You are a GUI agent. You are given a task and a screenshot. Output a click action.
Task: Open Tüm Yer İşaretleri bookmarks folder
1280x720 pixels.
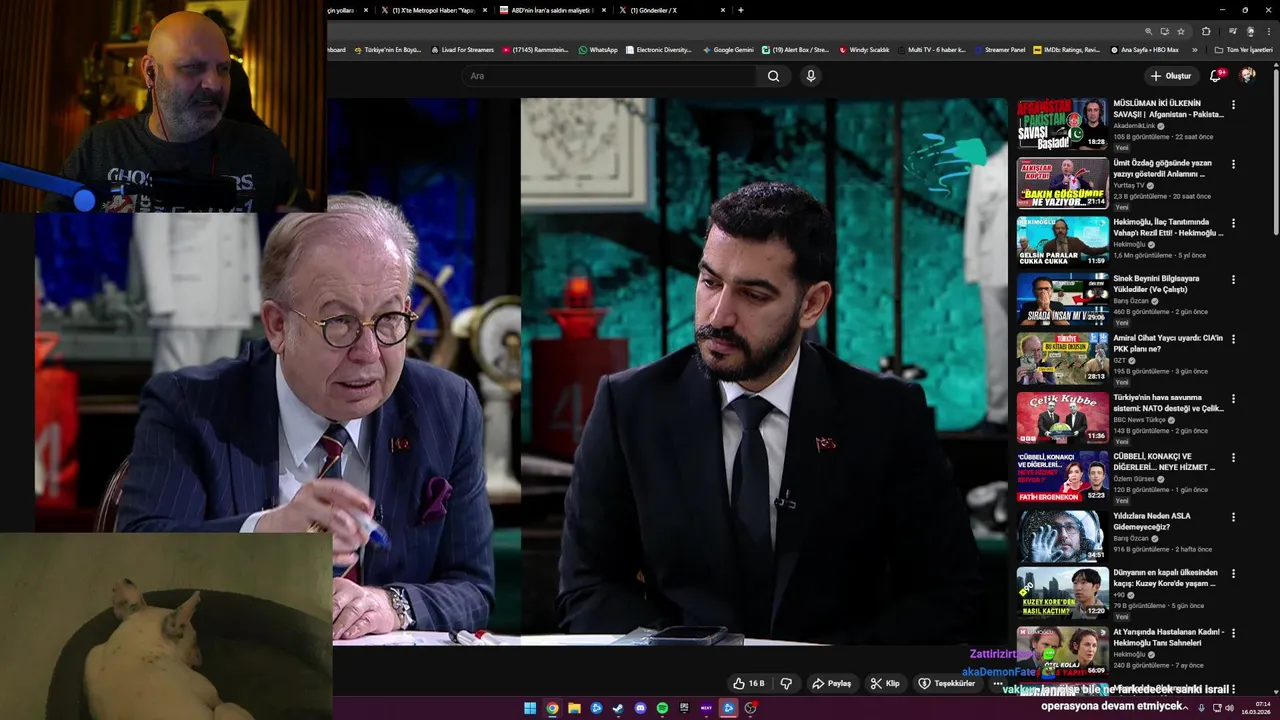1243,49
